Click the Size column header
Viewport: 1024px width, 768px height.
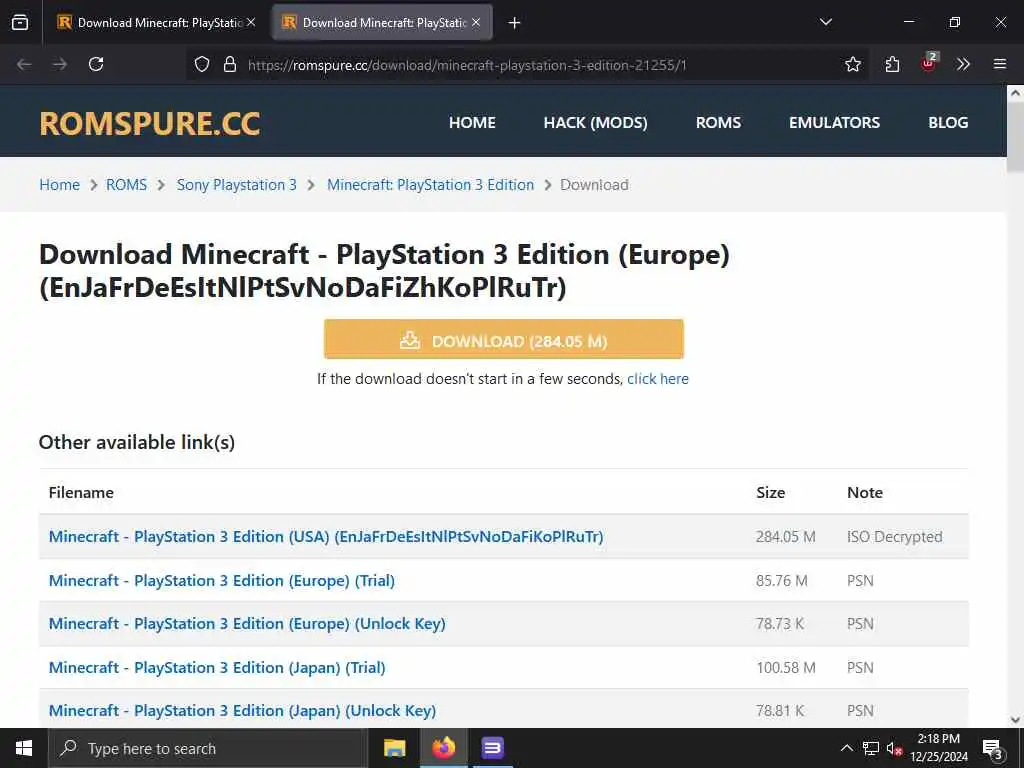771,492
